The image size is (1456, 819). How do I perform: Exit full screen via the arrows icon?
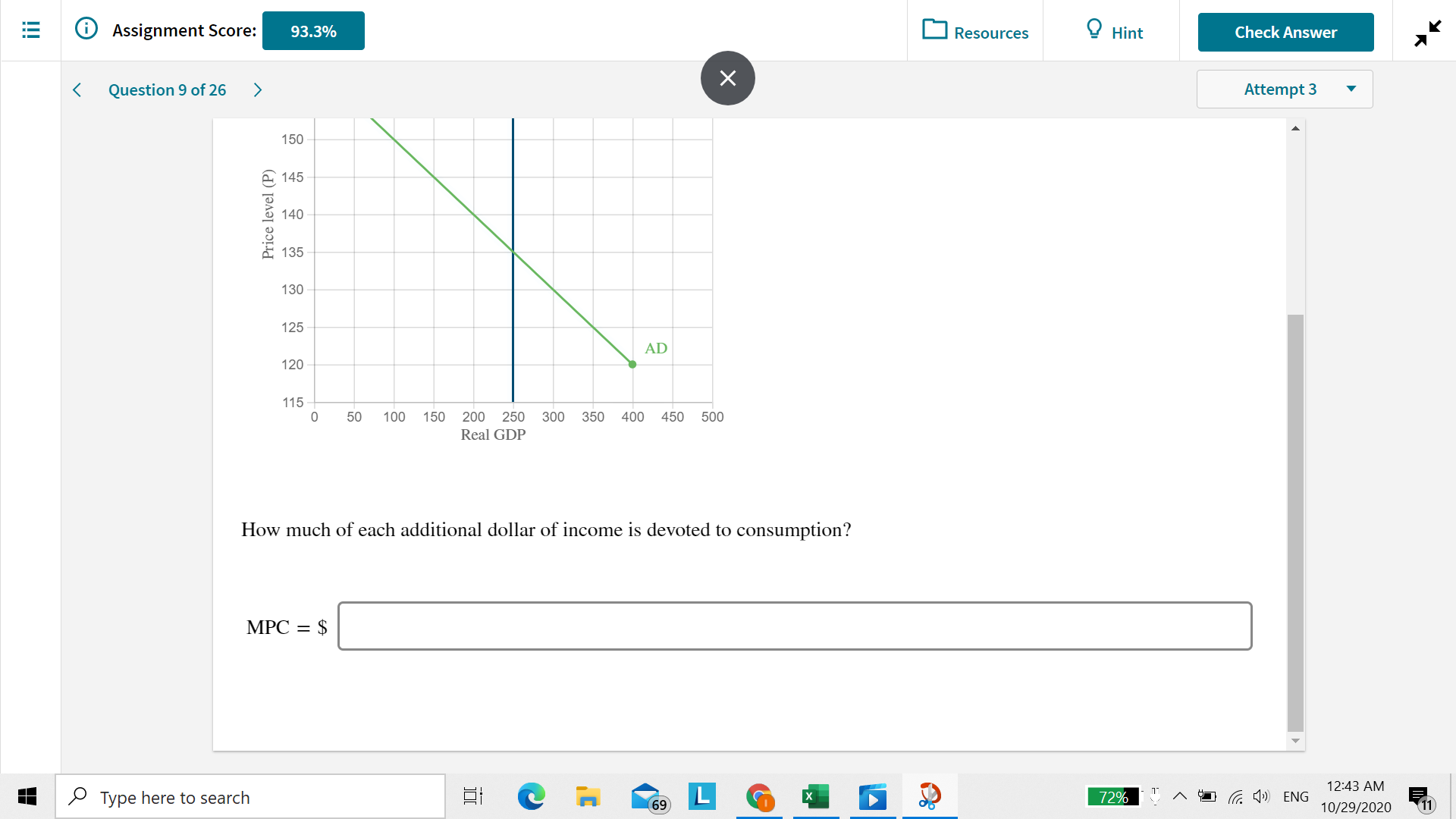(1426, 33)
